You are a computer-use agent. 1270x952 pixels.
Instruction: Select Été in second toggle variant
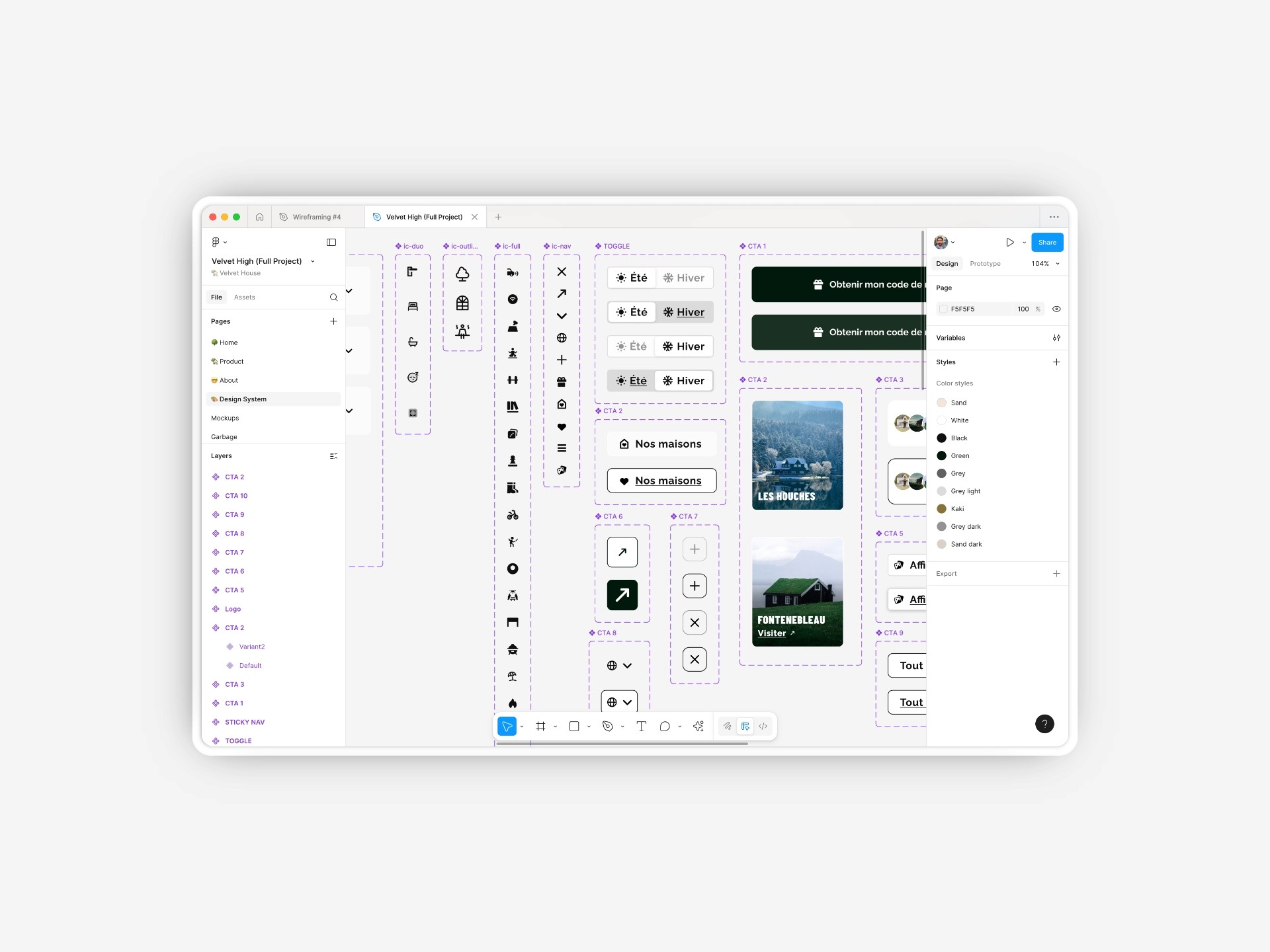pos(632,312)
